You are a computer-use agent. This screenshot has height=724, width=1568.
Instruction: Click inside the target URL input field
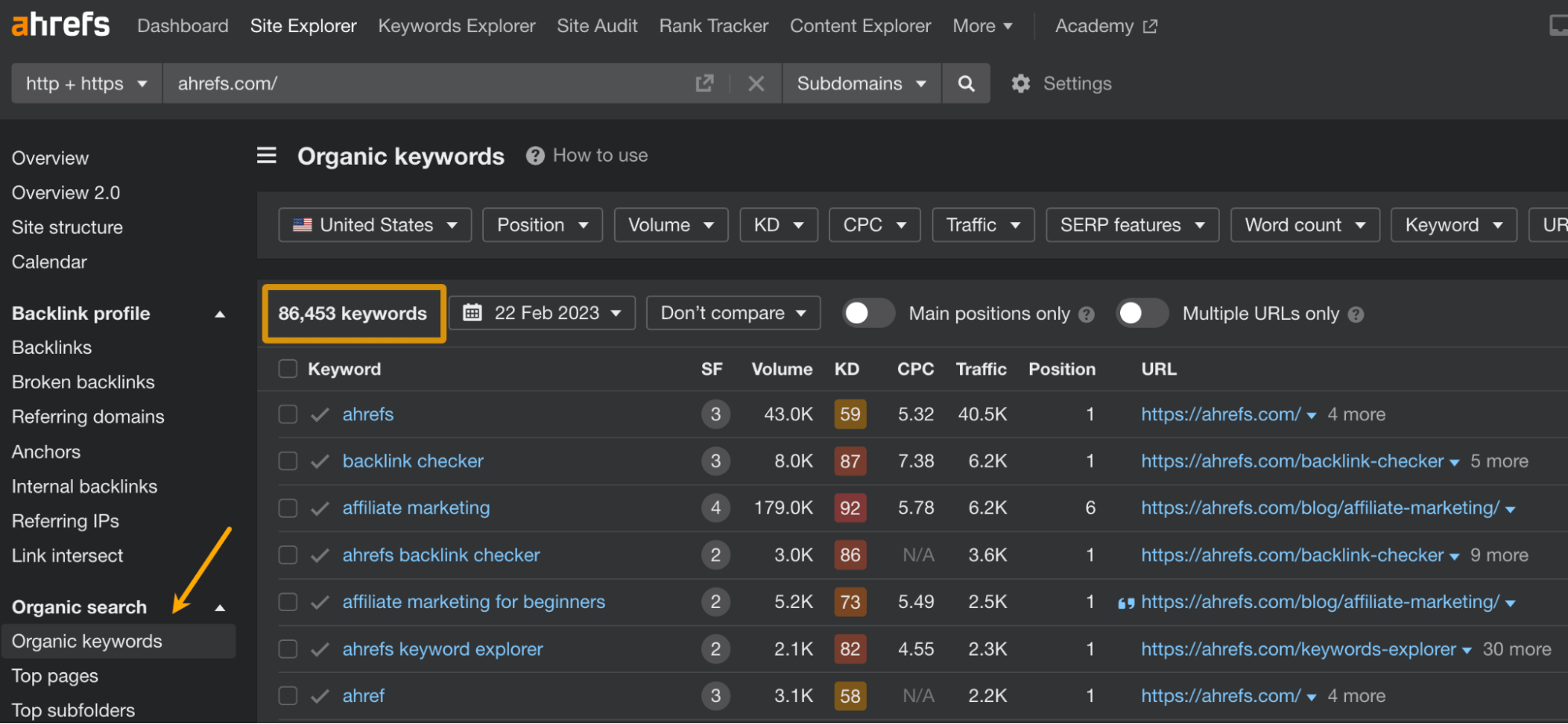(431, 83)
